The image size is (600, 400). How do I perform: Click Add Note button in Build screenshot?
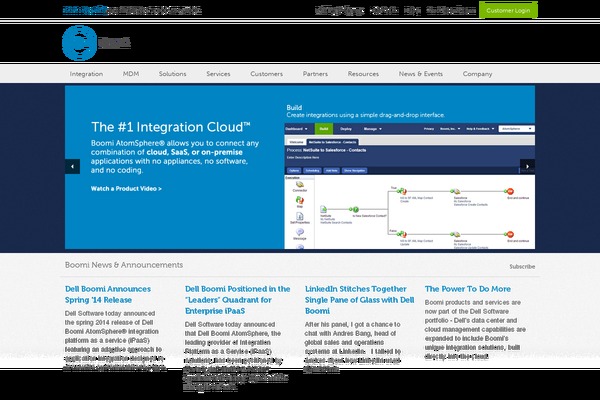pos(331,171)
